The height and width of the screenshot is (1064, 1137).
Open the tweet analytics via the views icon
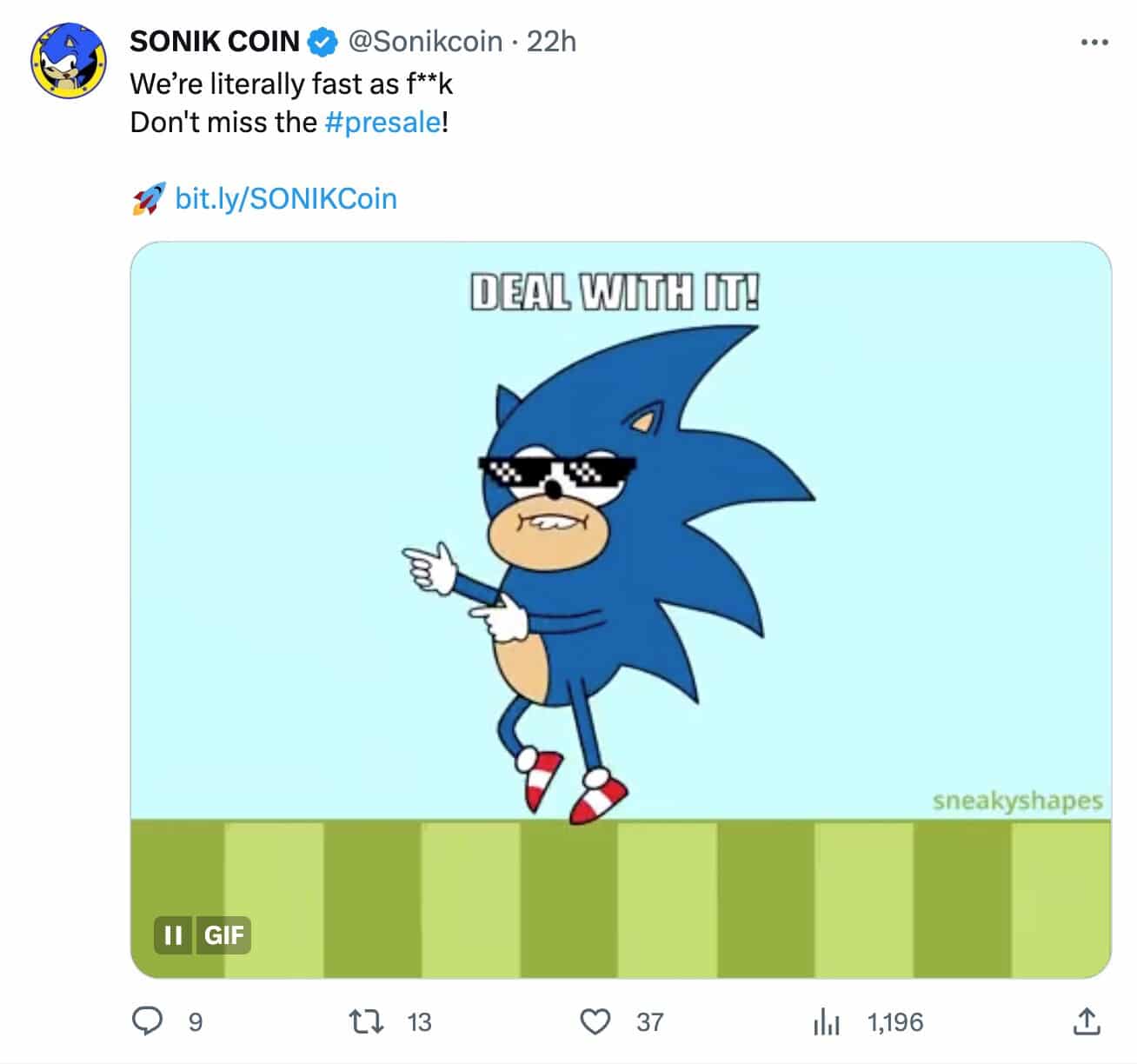(x=825, y=1022)
